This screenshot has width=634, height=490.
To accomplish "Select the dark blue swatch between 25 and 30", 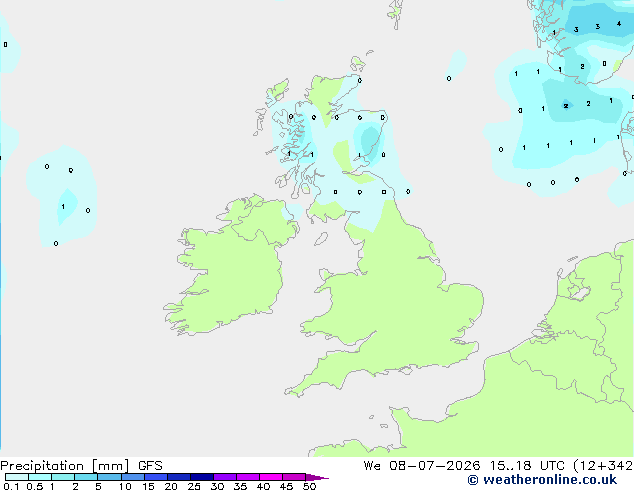I will (202, 477).
